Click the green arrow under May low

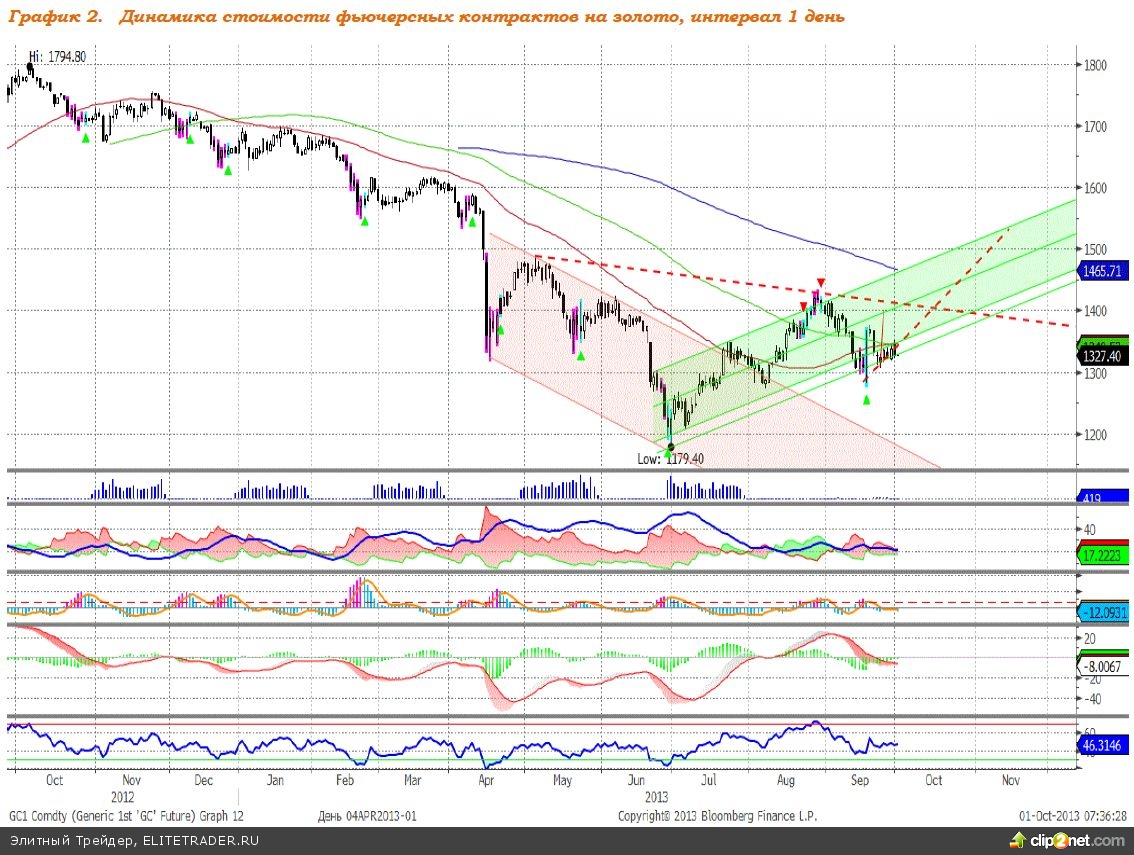point(581,356)
